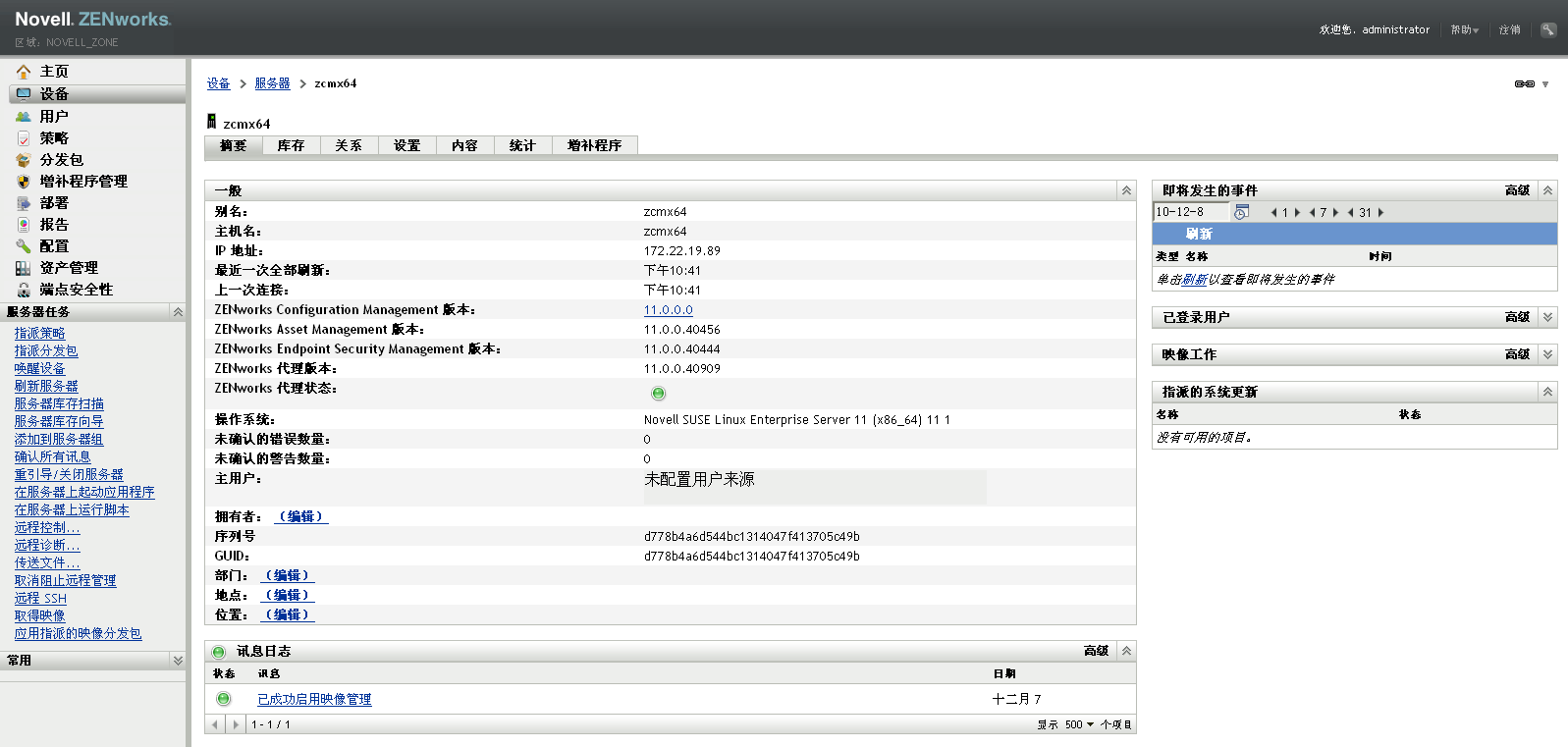Switch to the 增补程序 patches tab
This screenshot has width=1568, height=747.
coord(595,145)
